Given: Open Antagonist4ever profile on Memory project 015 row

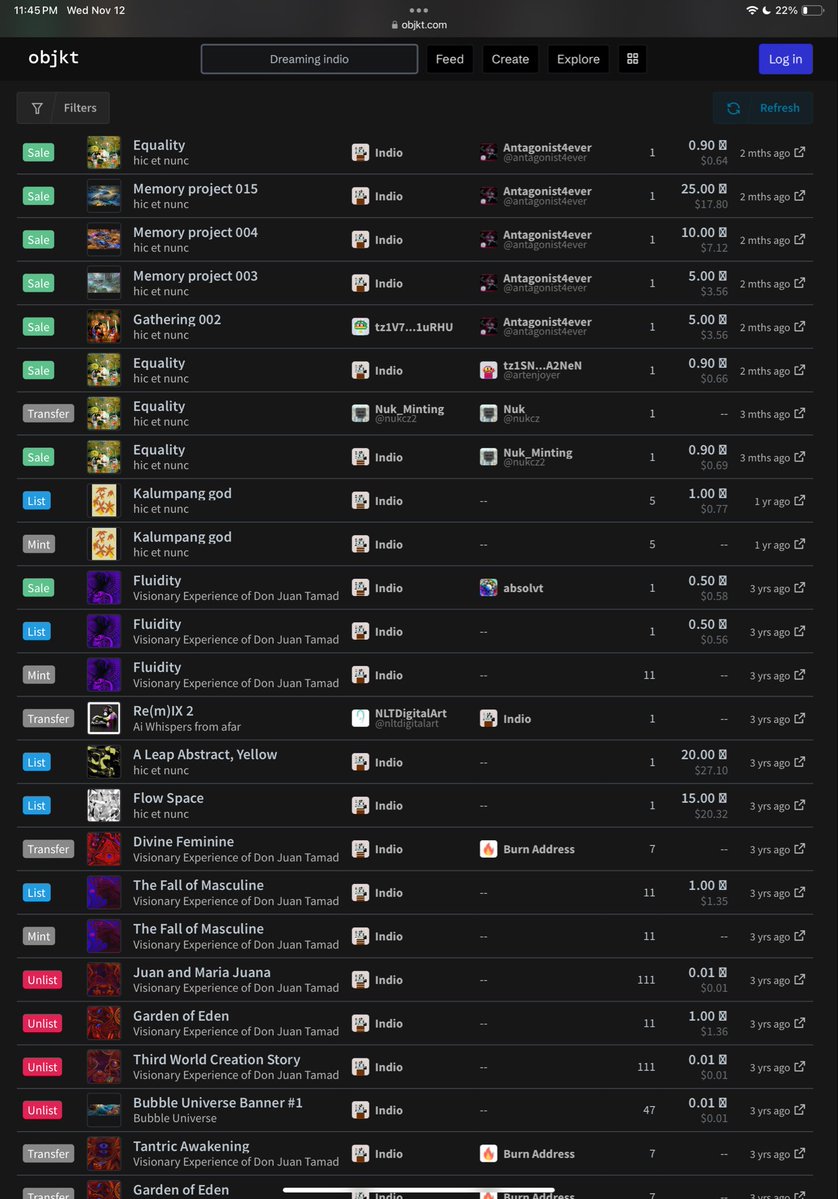Looking at the screenshot, I should click(547, 192).
